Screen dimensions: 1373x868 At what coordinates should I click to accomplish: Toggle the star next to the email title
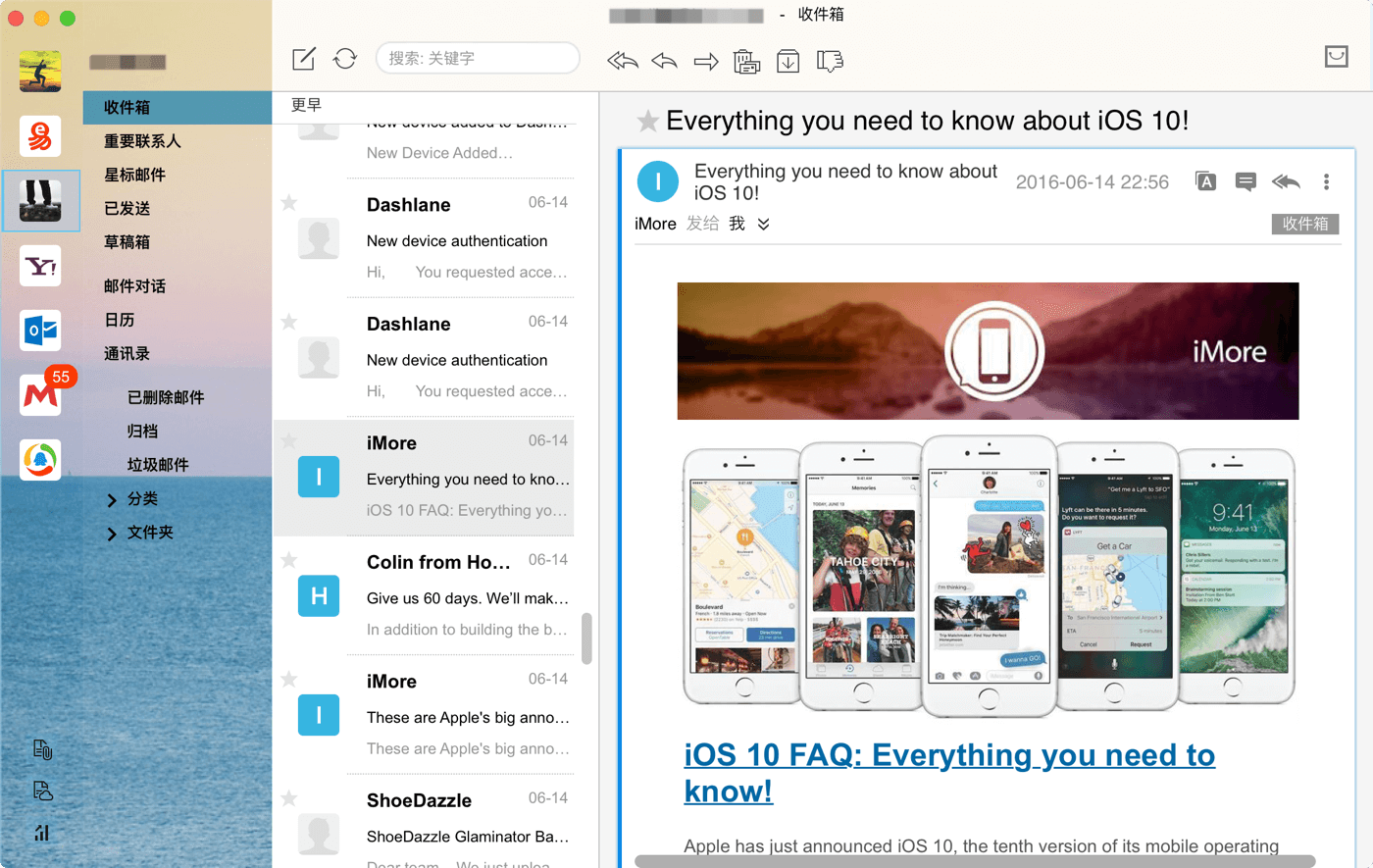click(x=647, y=122)
